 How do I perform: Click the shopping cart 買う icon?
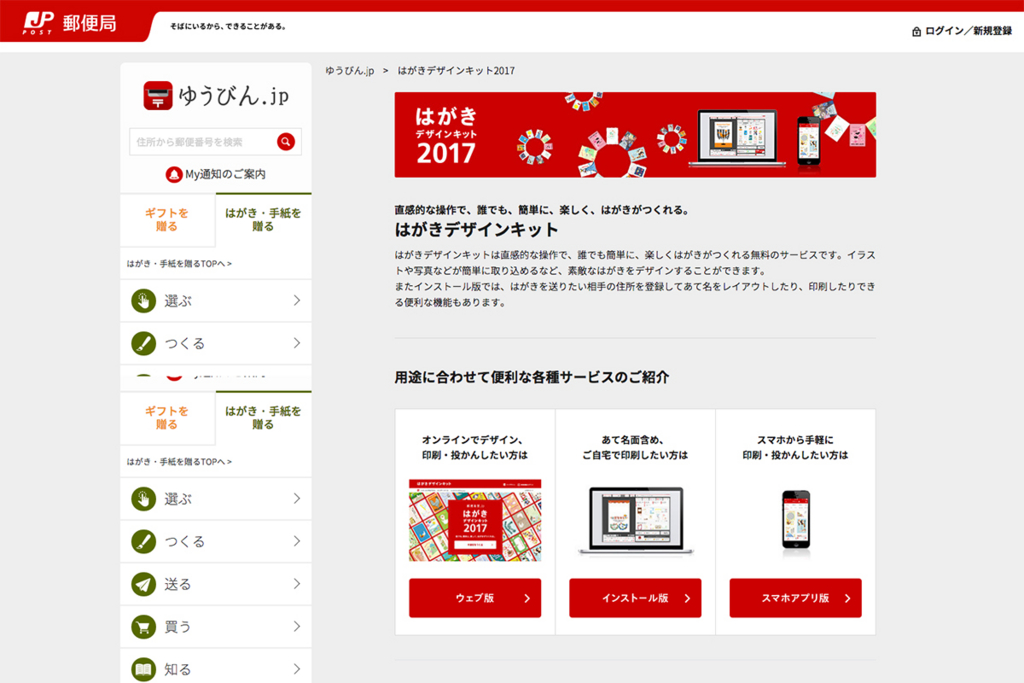point(144,627)
